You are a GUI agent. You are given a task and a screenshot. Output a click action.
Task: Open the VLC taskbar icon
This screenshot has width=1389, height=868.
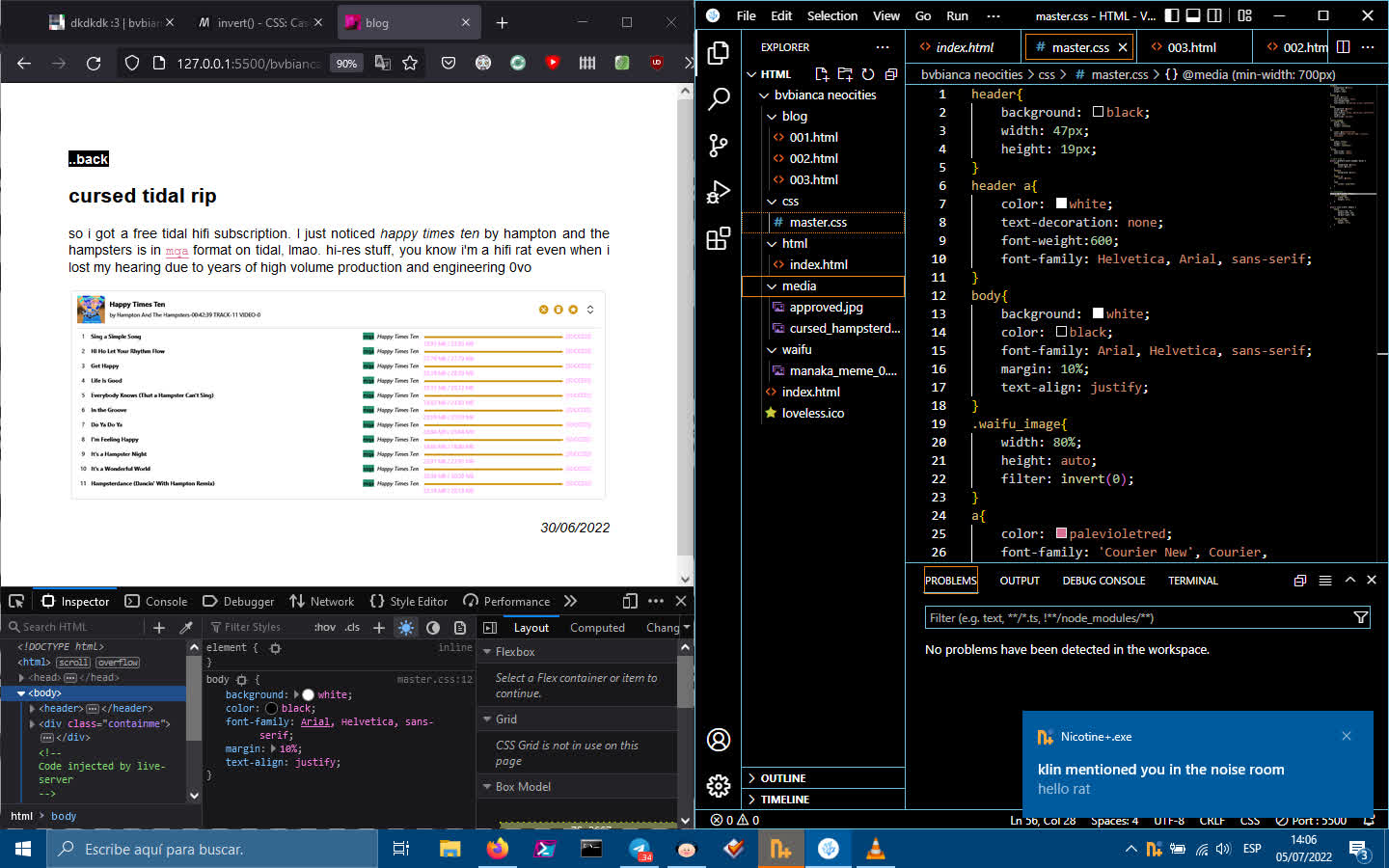tap(875, 849)
